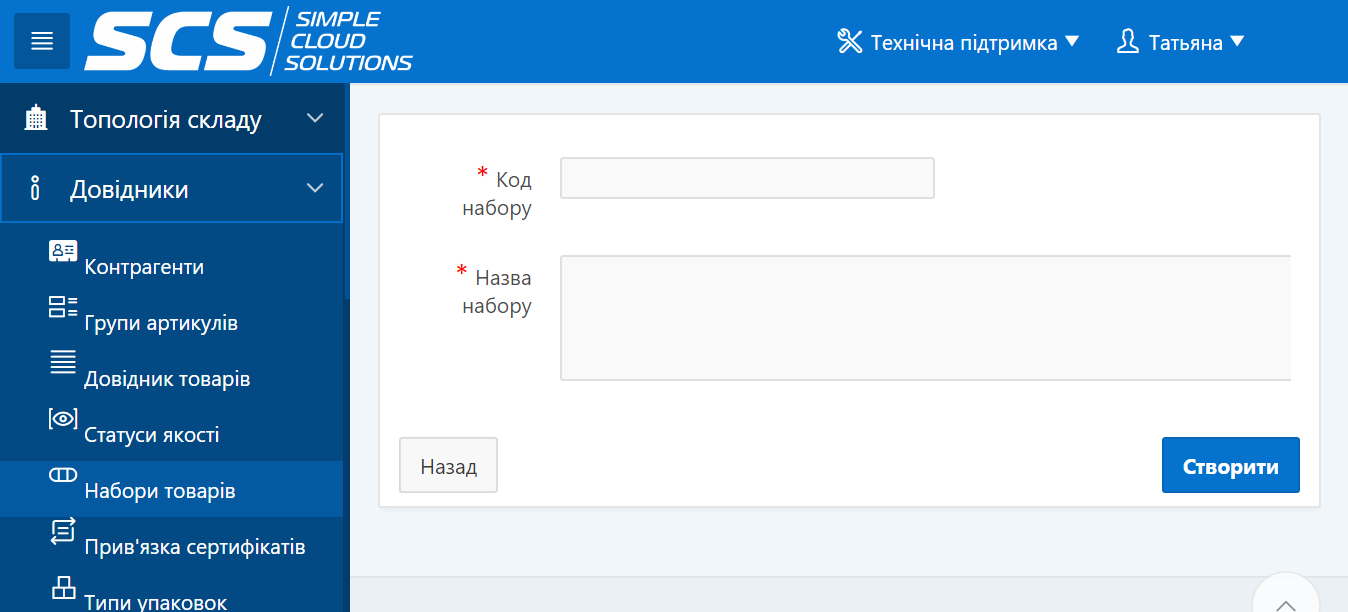The width and height of the screenshot is (1348, 612).
Task: Click the Назад button
Action: (x=448, y=466)
